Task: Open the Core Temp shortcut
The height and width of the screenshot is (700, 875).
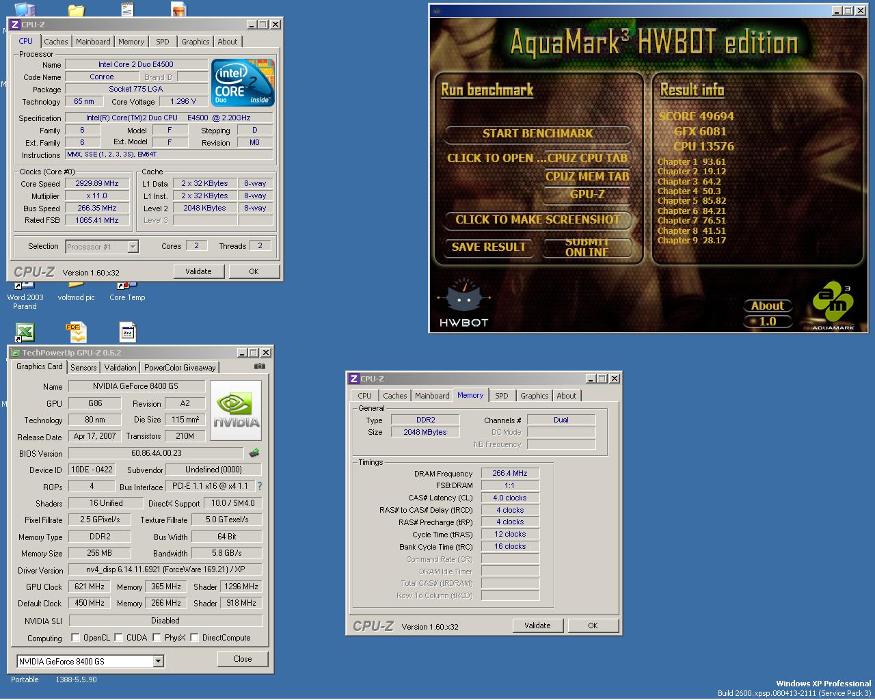Action: tap(127, 293)
